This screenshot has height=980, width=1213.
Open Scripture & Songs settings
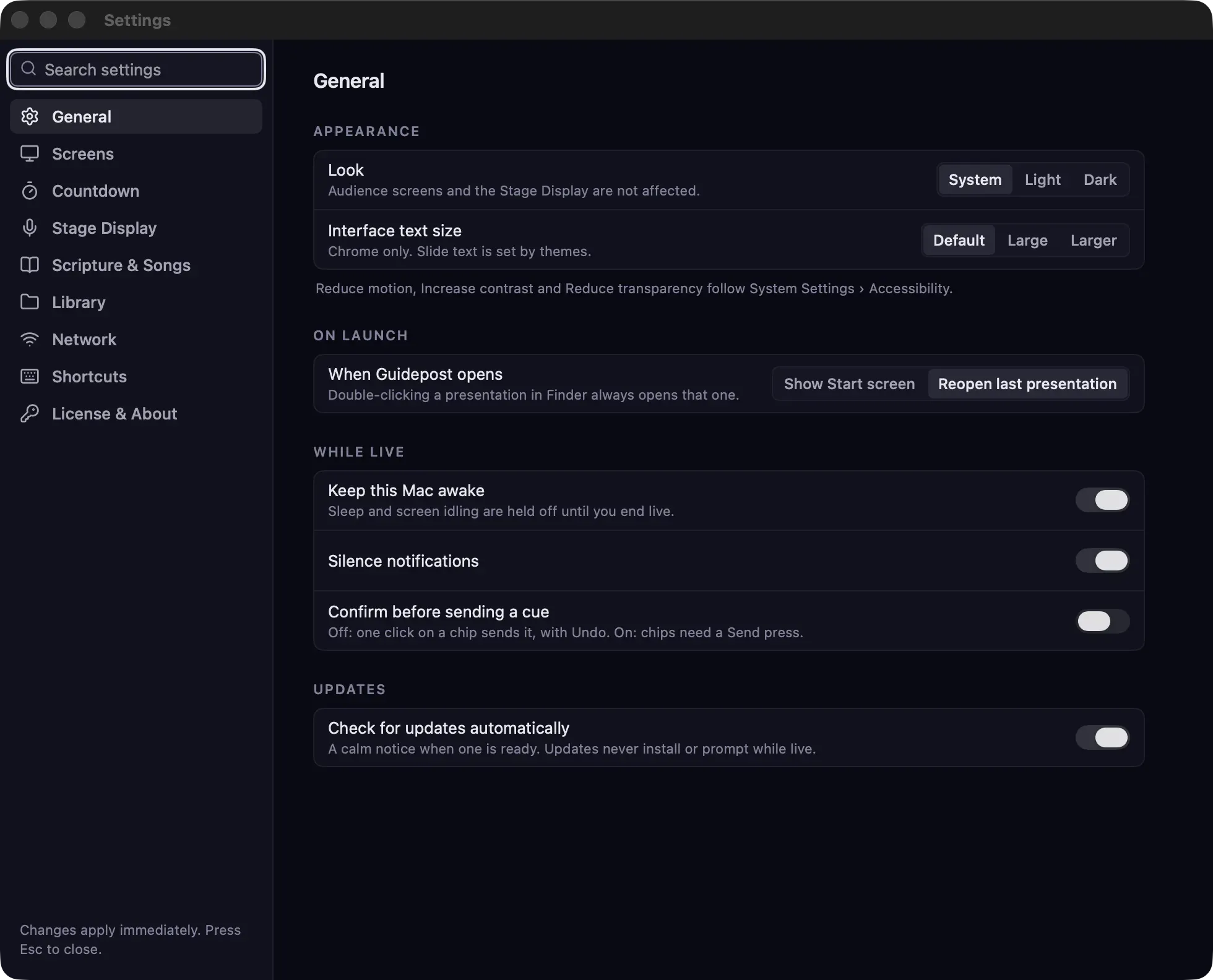coord(136,265)
